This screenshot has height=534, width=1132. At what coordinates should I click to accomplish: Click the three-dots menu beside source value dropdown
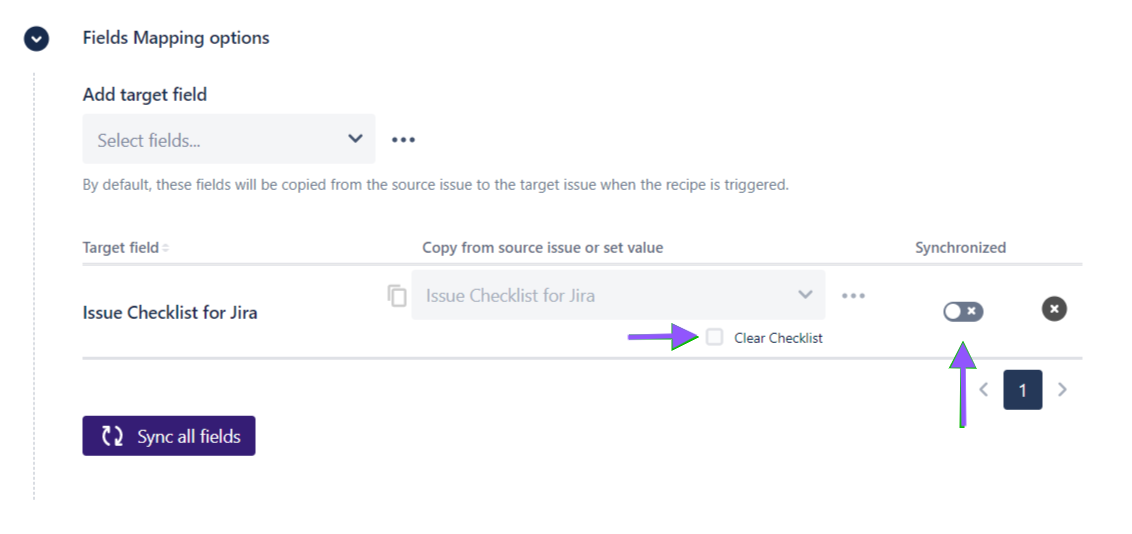click(853, 296)
